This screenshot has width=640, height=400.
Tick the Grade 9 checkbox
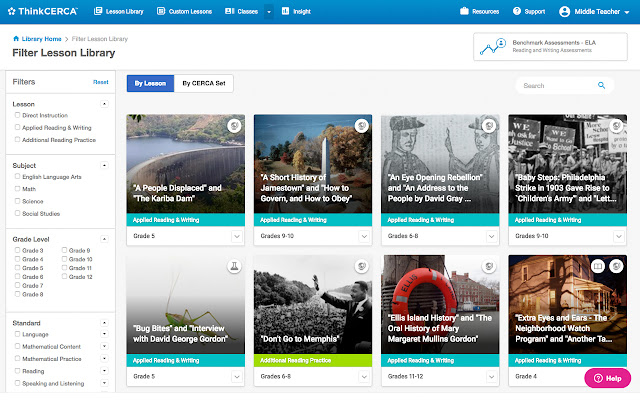tap(65, 249)
